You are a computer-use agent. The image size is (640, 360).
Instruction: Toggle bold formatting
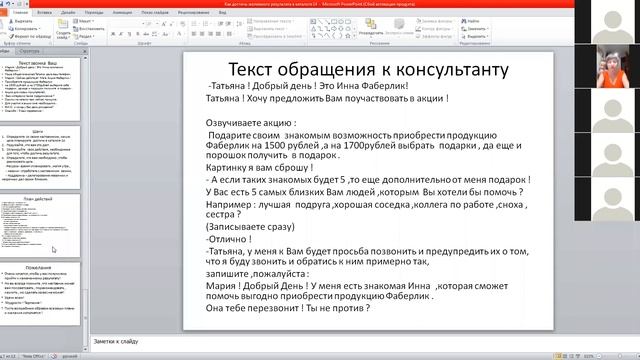point(113,34)
